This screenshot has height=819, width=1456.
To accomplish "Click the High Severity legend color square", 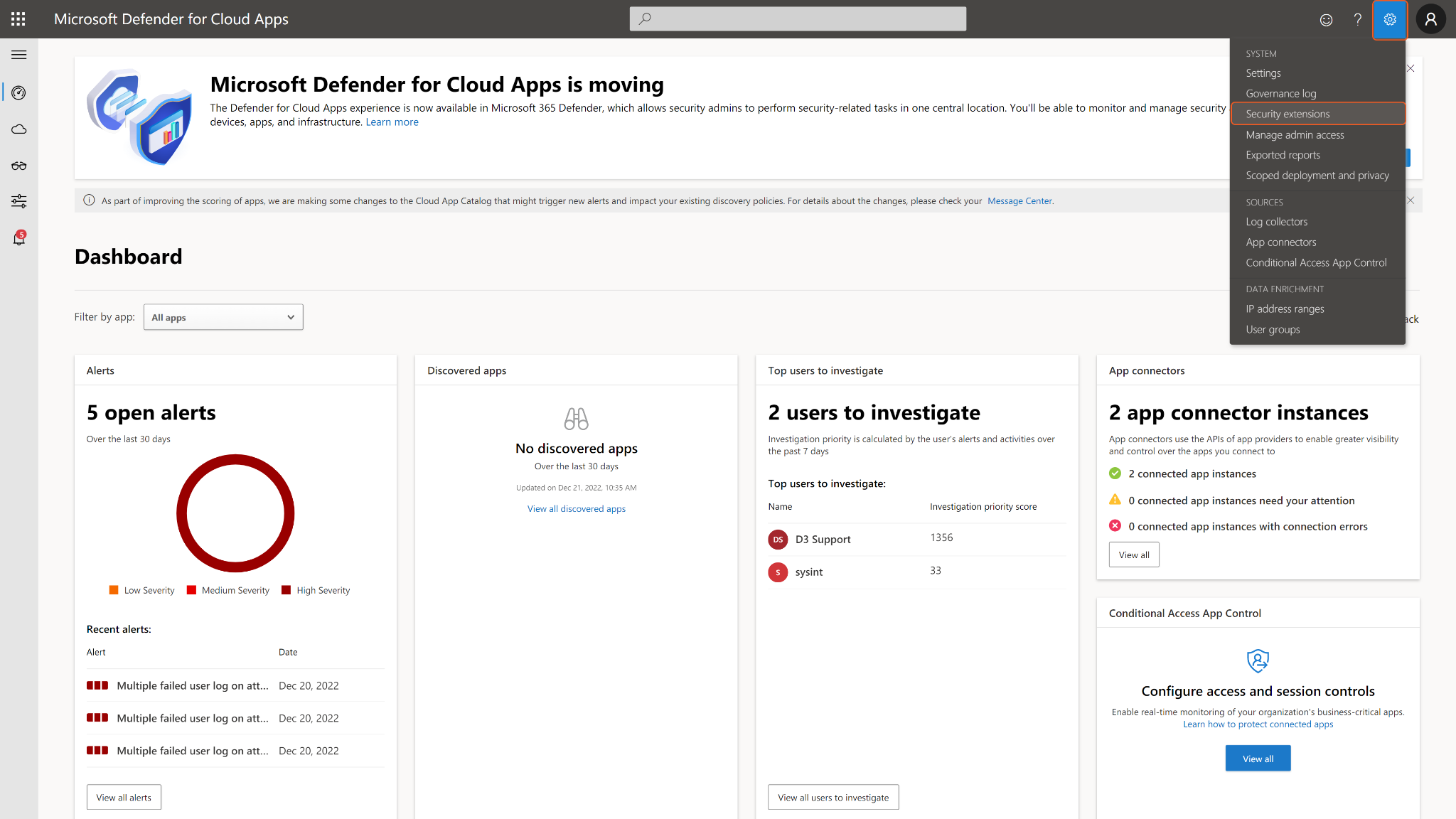I will pos(287,589).
